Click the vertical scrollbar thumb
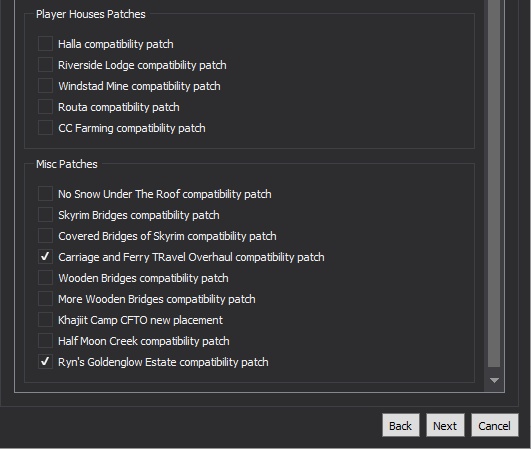The height and width of the screenshot is (449, 531). pyautogui.click(x=494, y=183)
